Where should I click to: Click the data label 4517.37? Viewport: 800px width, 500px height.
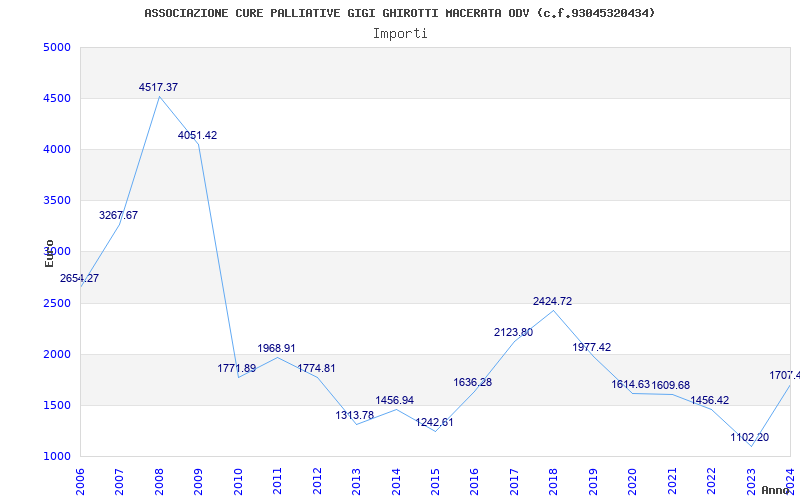(x=158, y=87)
